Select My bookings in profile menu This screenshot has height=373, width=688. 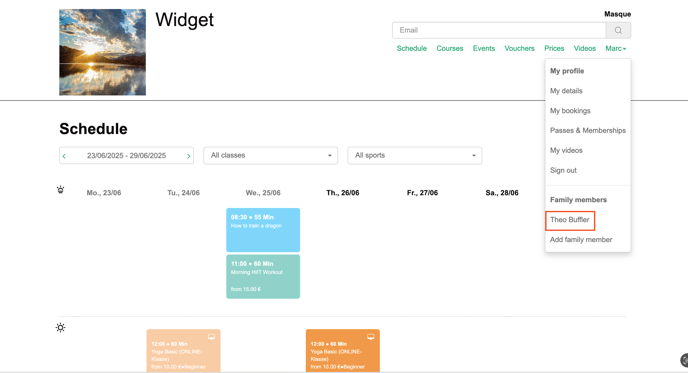click(x=570, y=111)
